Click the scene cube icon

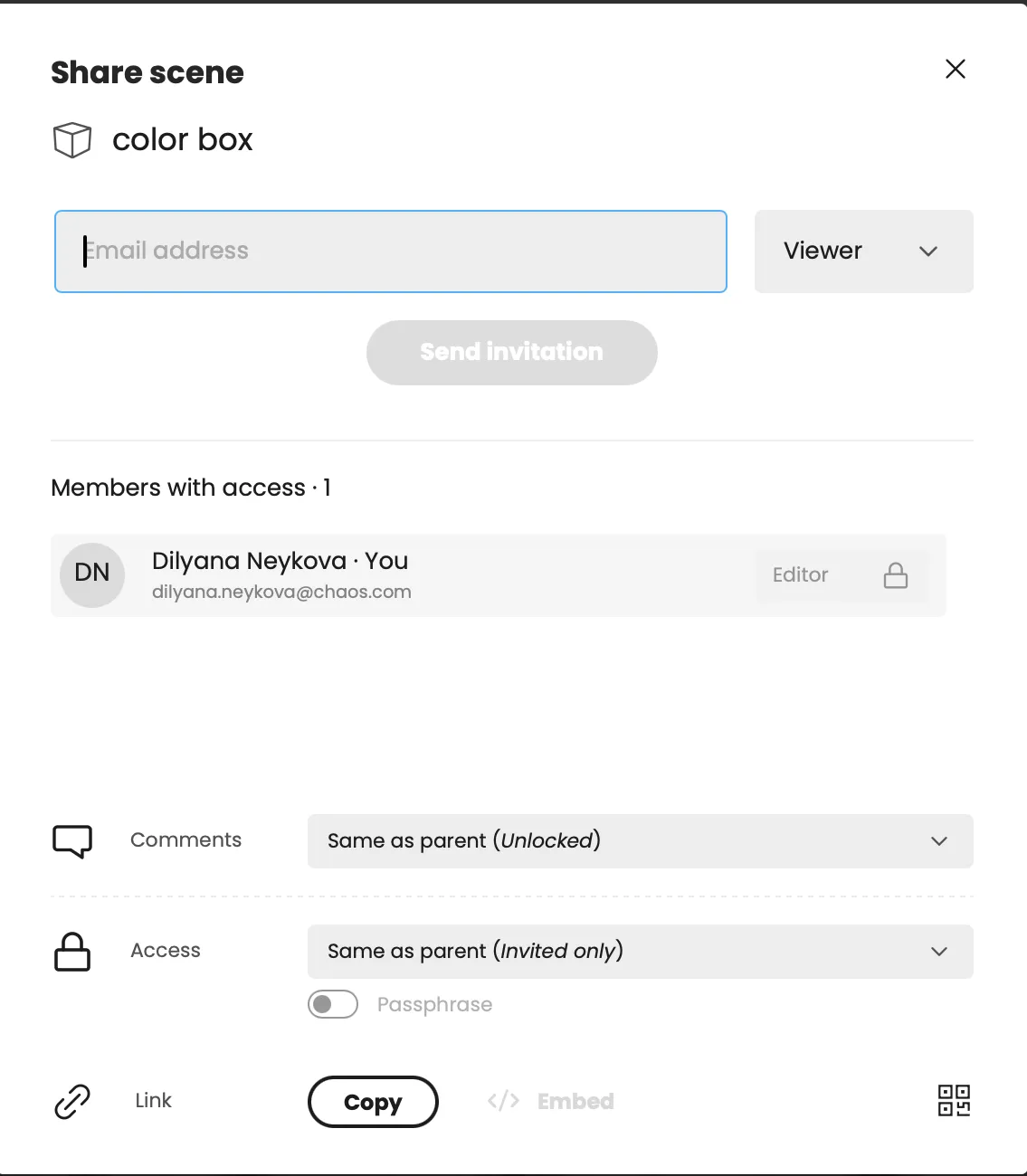(x=72, y=140)
